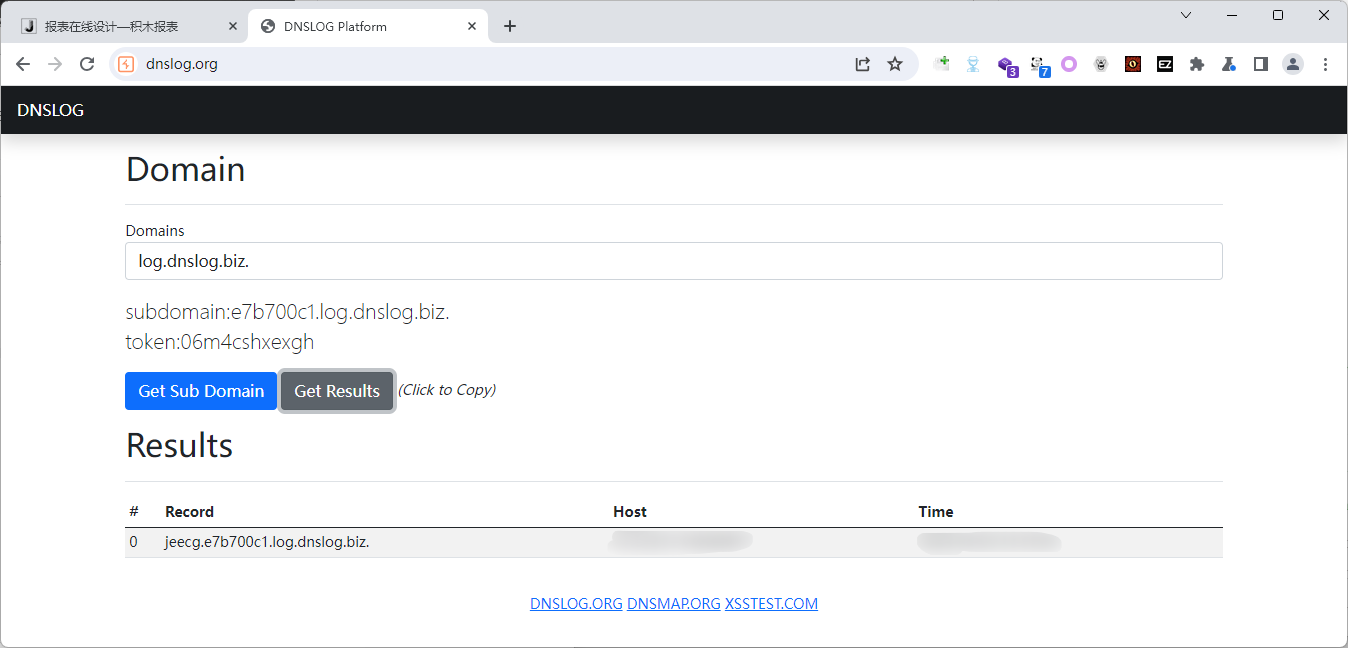Close the 报表在线设计 tab
The image size is (1348, 648).
(232, 26)
